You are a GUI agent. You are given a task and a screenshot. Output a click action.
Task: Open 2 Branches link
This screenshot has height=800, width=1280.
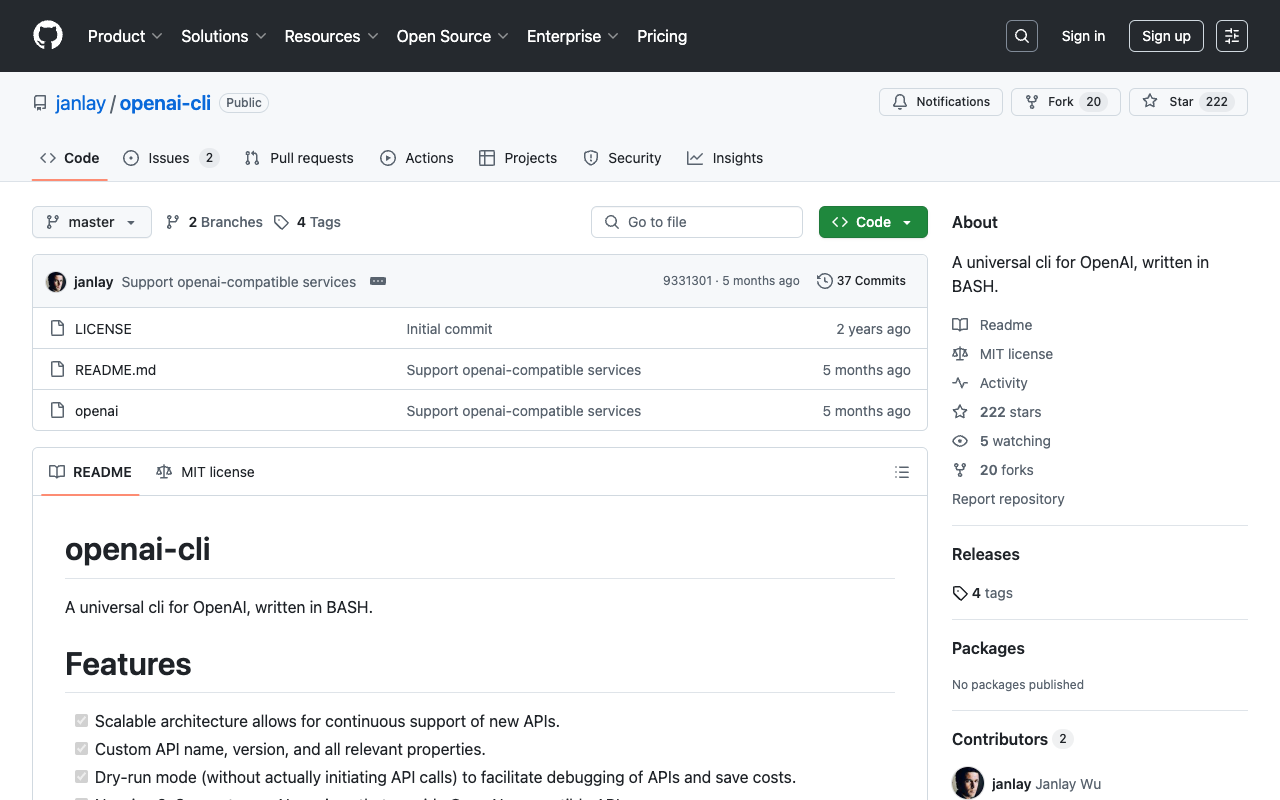tap(214, 222)
